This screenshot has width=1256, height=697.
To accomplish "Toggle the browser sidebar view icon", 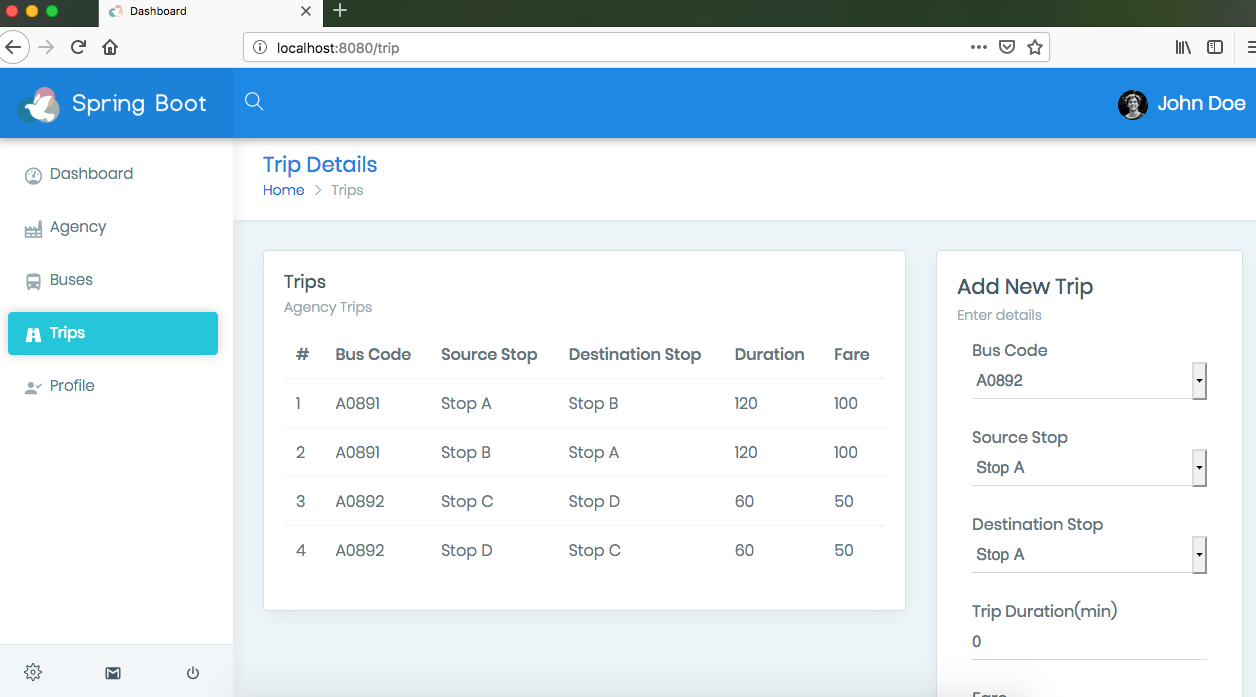I will 1215,47.
